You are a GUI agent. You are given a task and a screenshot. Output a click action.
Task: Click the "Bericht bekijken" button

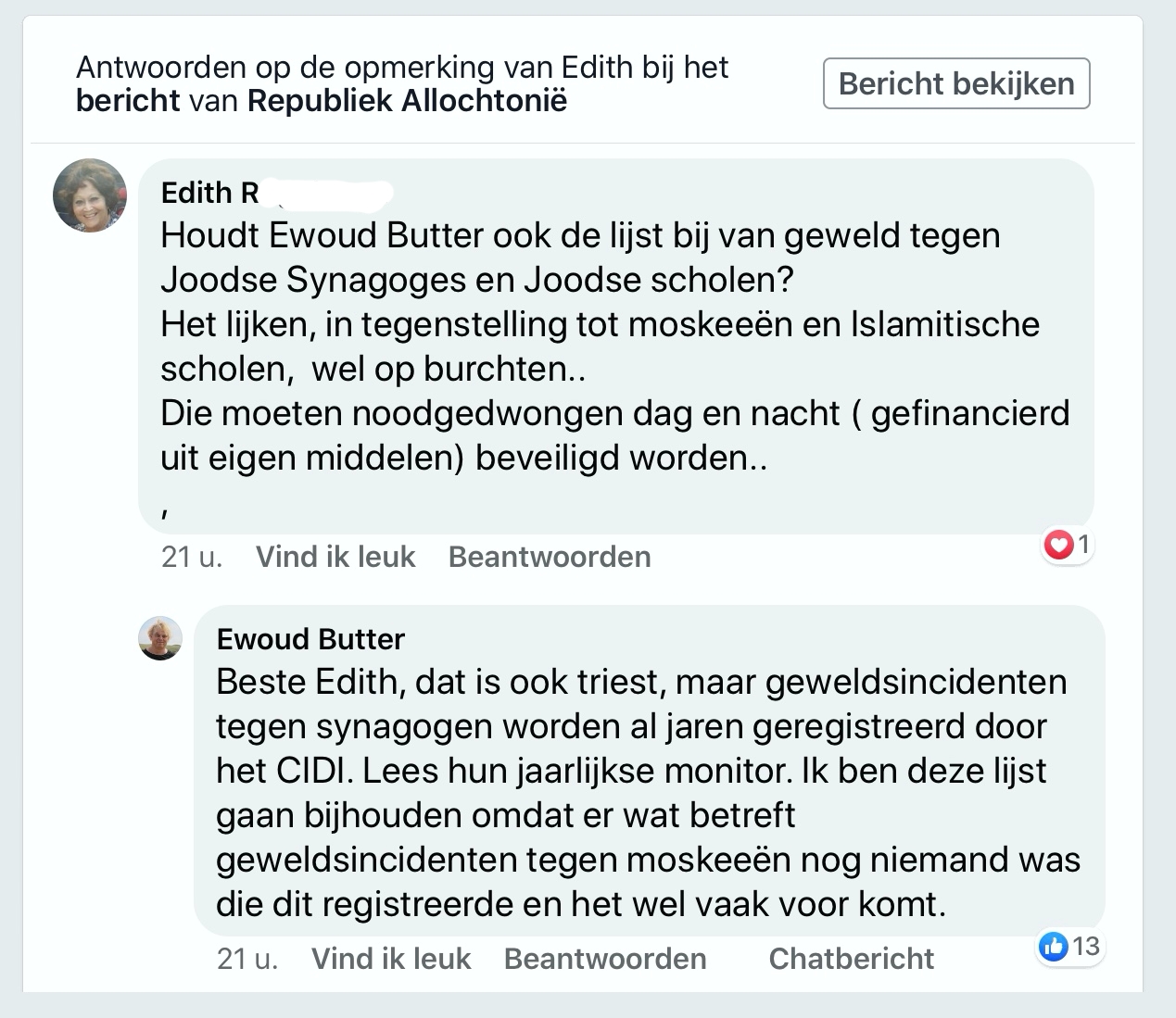click(956, 83)
